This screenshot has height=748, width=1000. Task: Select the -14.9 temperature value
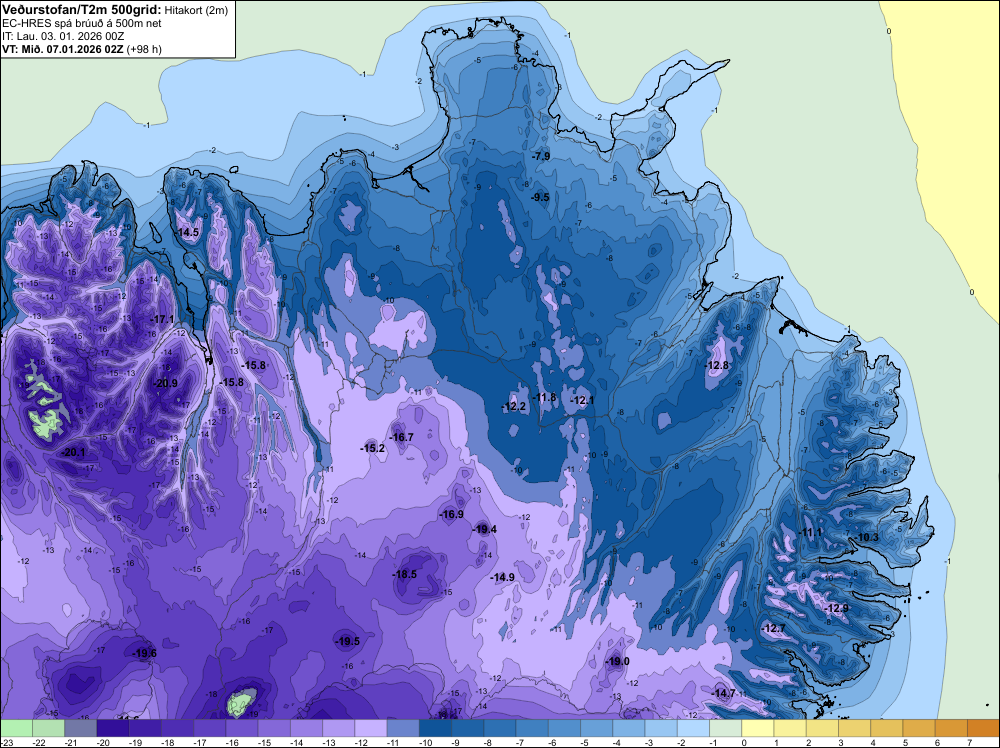point(503,576)
